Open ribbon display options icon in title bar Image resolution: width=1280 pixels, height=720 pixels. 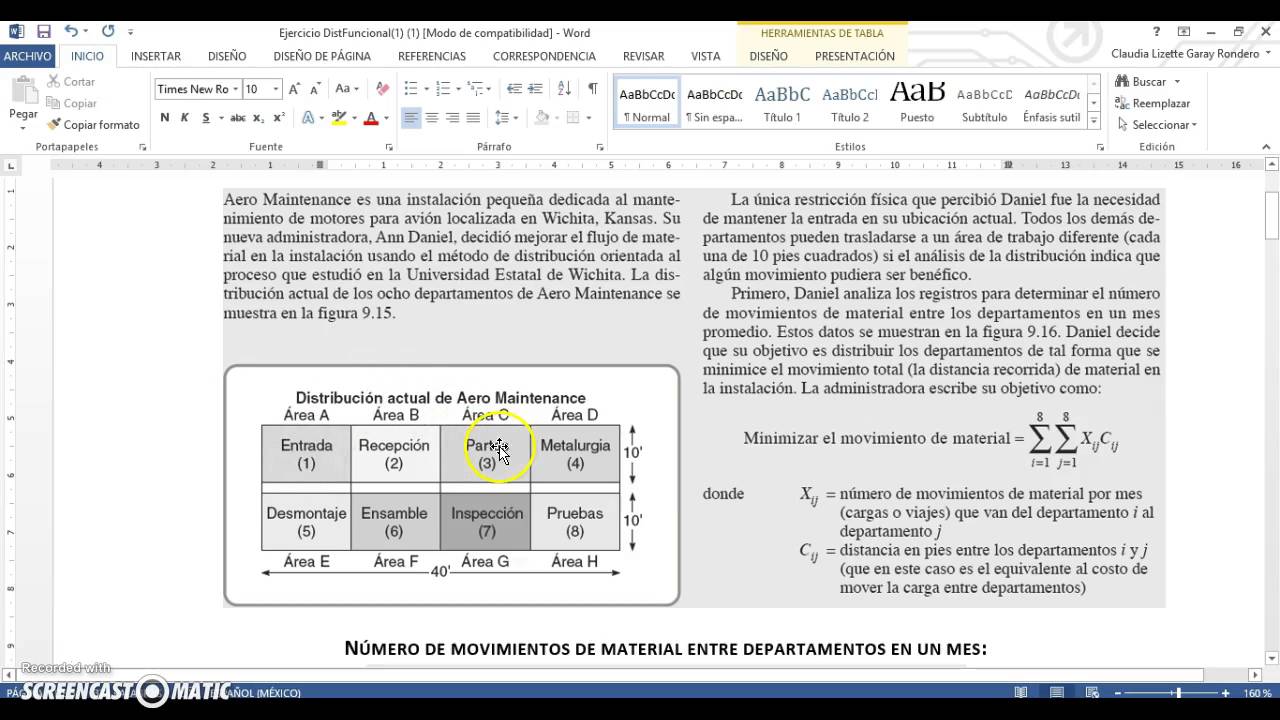[x=1184, y=32]
